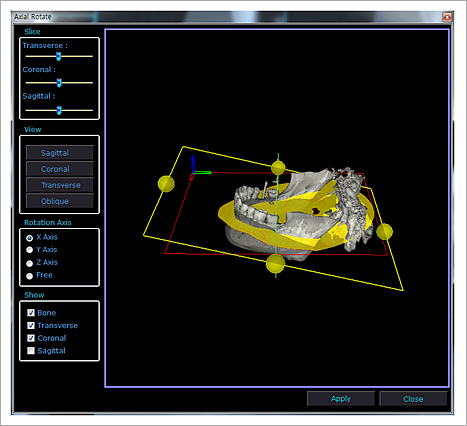Uncheck the Bone display checkbox
The height and width of the screenshot is (426, 467).
point(31,313)
